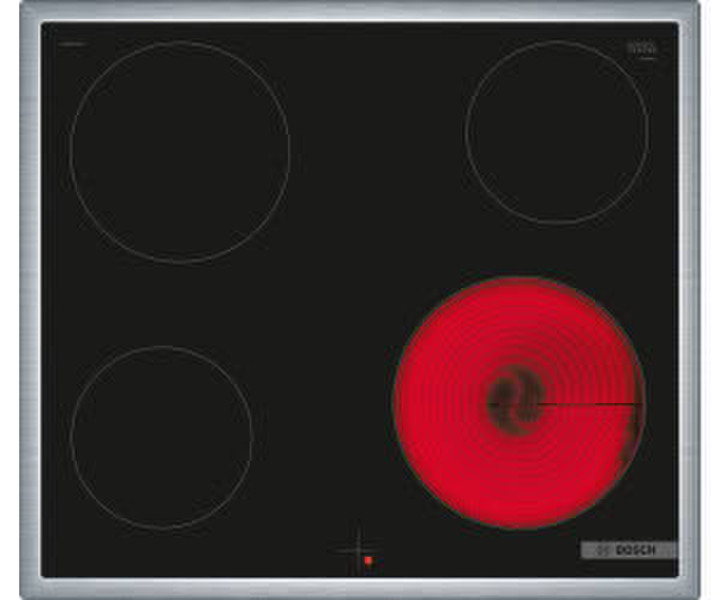
Task: Select the bottom-left cooking zone ring
Action: [161, 437]
